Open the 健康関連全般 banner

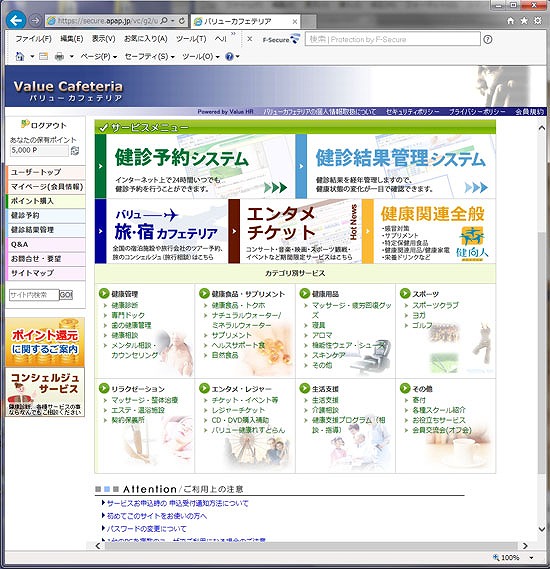429,231
